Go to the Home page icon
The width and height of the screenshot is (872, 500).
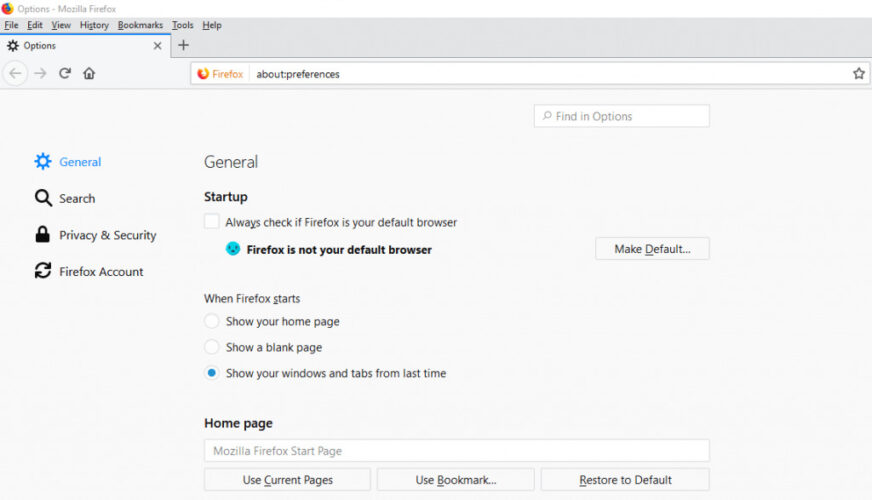click(x=89, y=73)
